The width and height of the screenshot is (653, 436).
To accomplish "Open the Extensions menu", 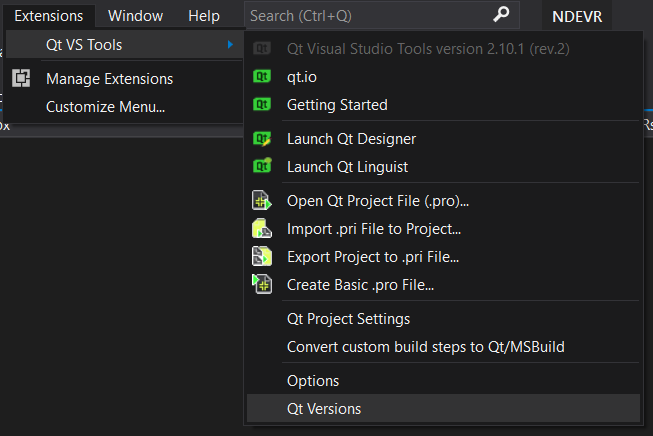I will (x=48, y=16).
